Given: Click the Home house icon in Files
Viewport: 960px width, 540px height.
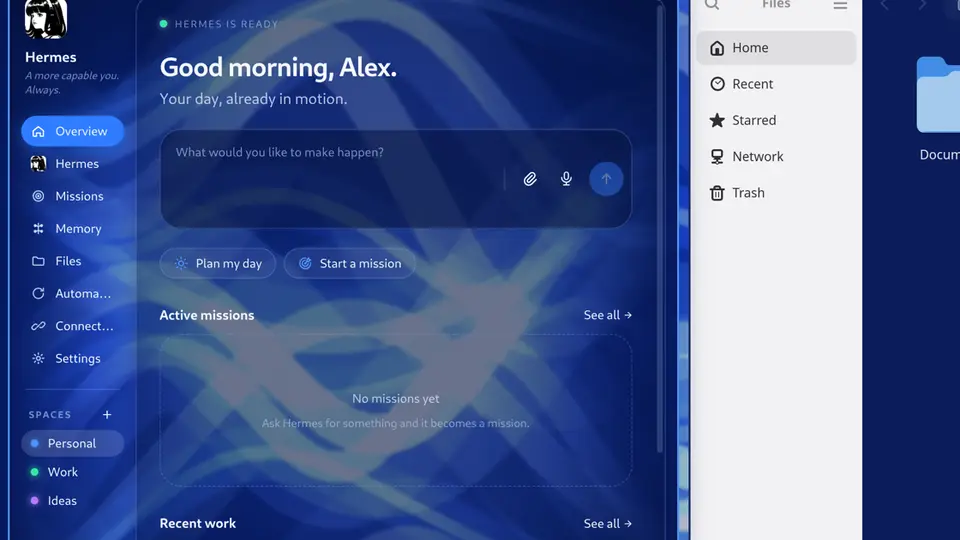Looking at the screenshot, I should [717, 48].
